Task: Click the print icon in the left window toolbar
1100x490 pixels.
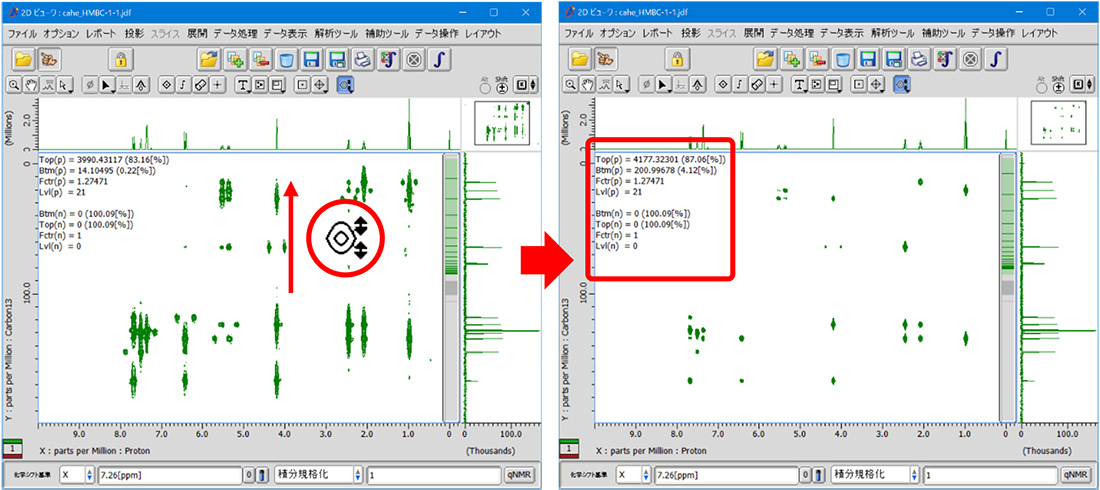Action: click(361, 59)
